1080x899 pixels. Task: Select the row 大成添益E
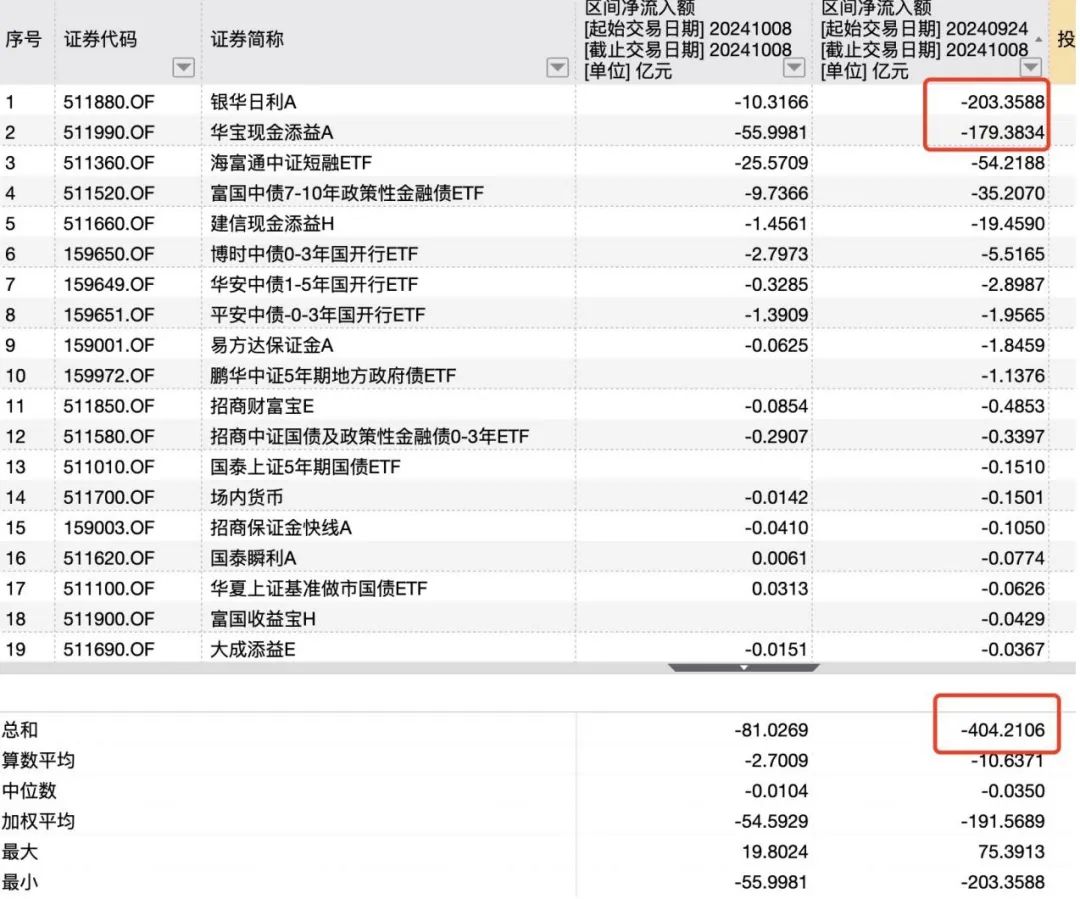click(x=525, y=649)
